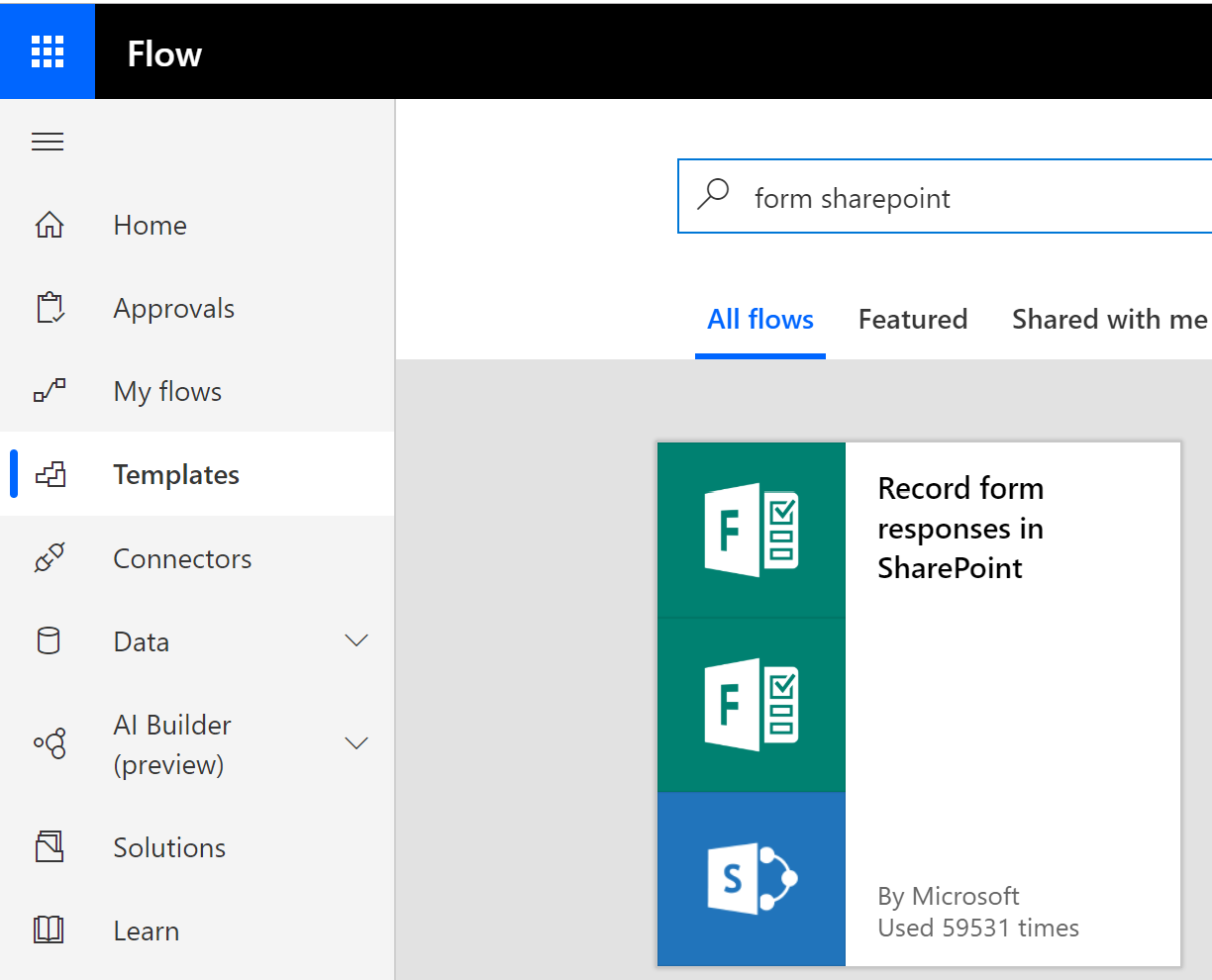Open Learn in the sidebar

pos(197,931)
